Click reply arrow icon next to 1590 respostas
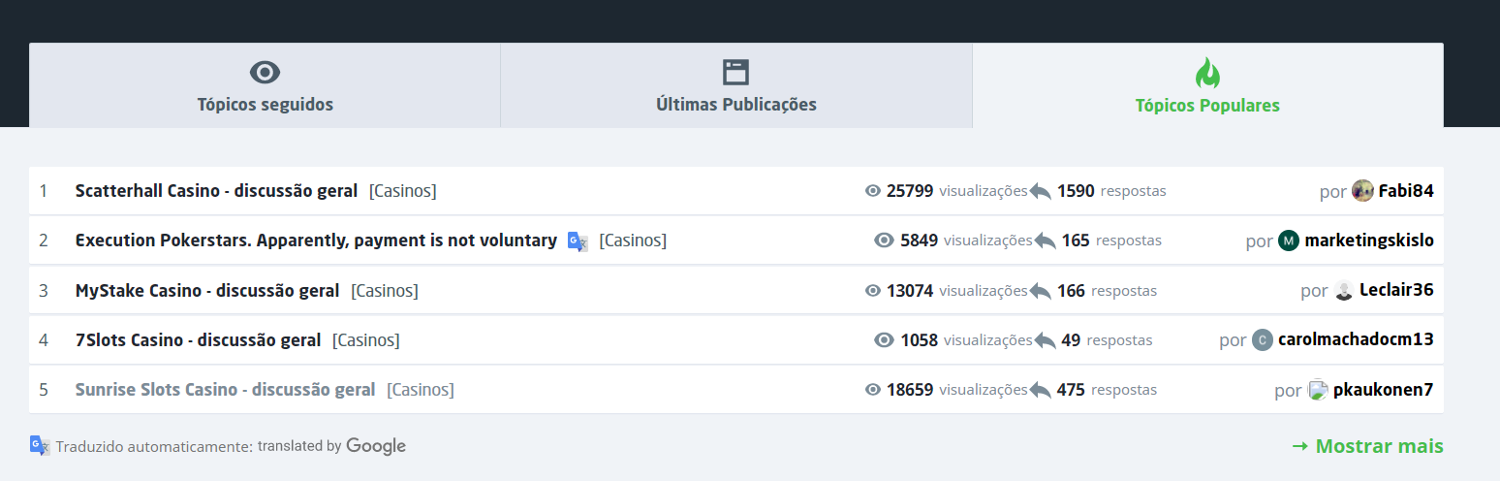1500x481 pixels. pos(1040,191)
